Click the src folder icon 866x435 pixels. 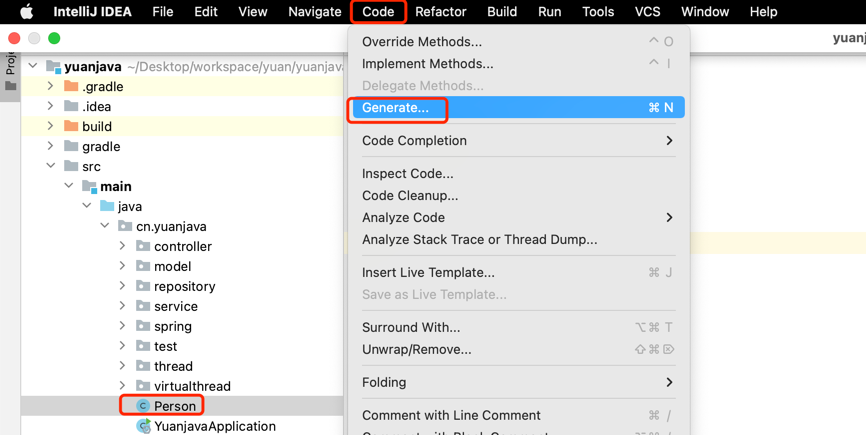pyautogui.click(x=71, y=166)
